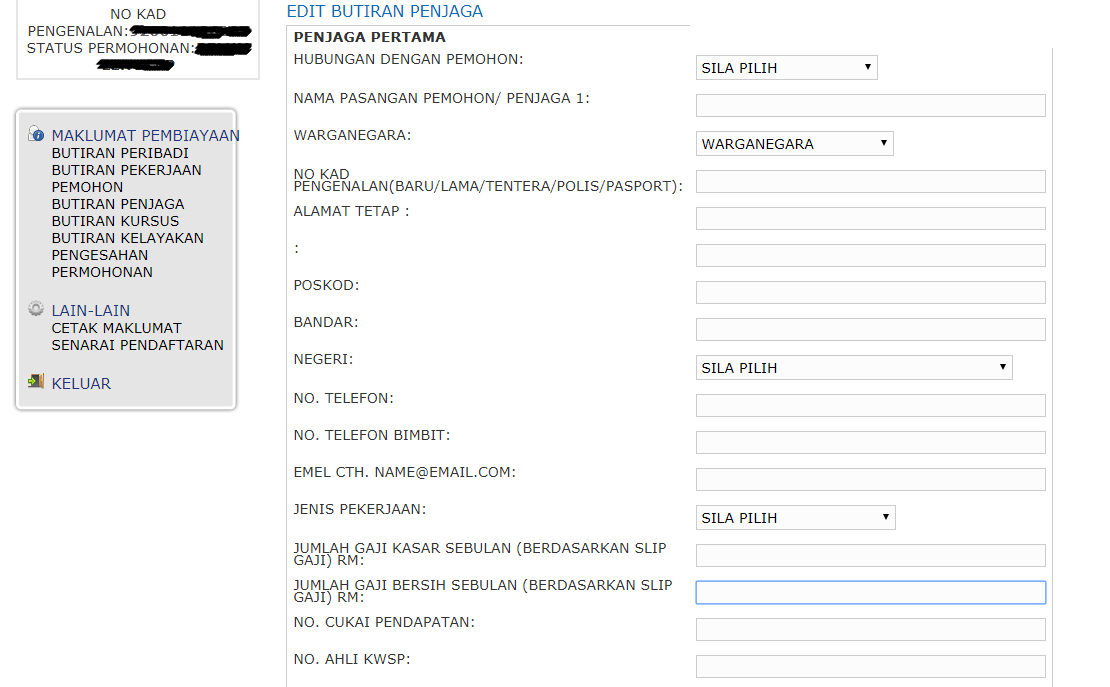Focus the Emel input field
The height and width of the screenshot is (687, 1110).
871,479
